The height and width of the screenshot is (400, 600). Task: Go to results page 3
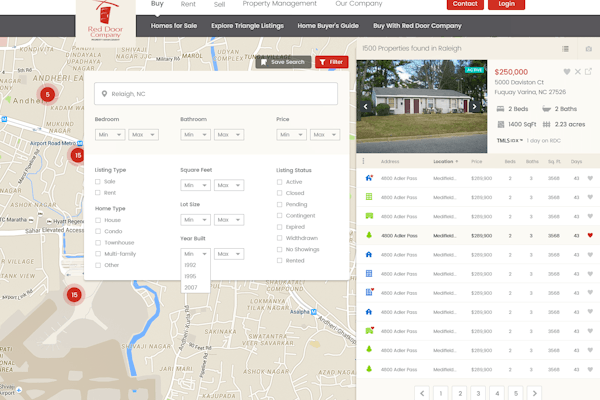[478, 393]
